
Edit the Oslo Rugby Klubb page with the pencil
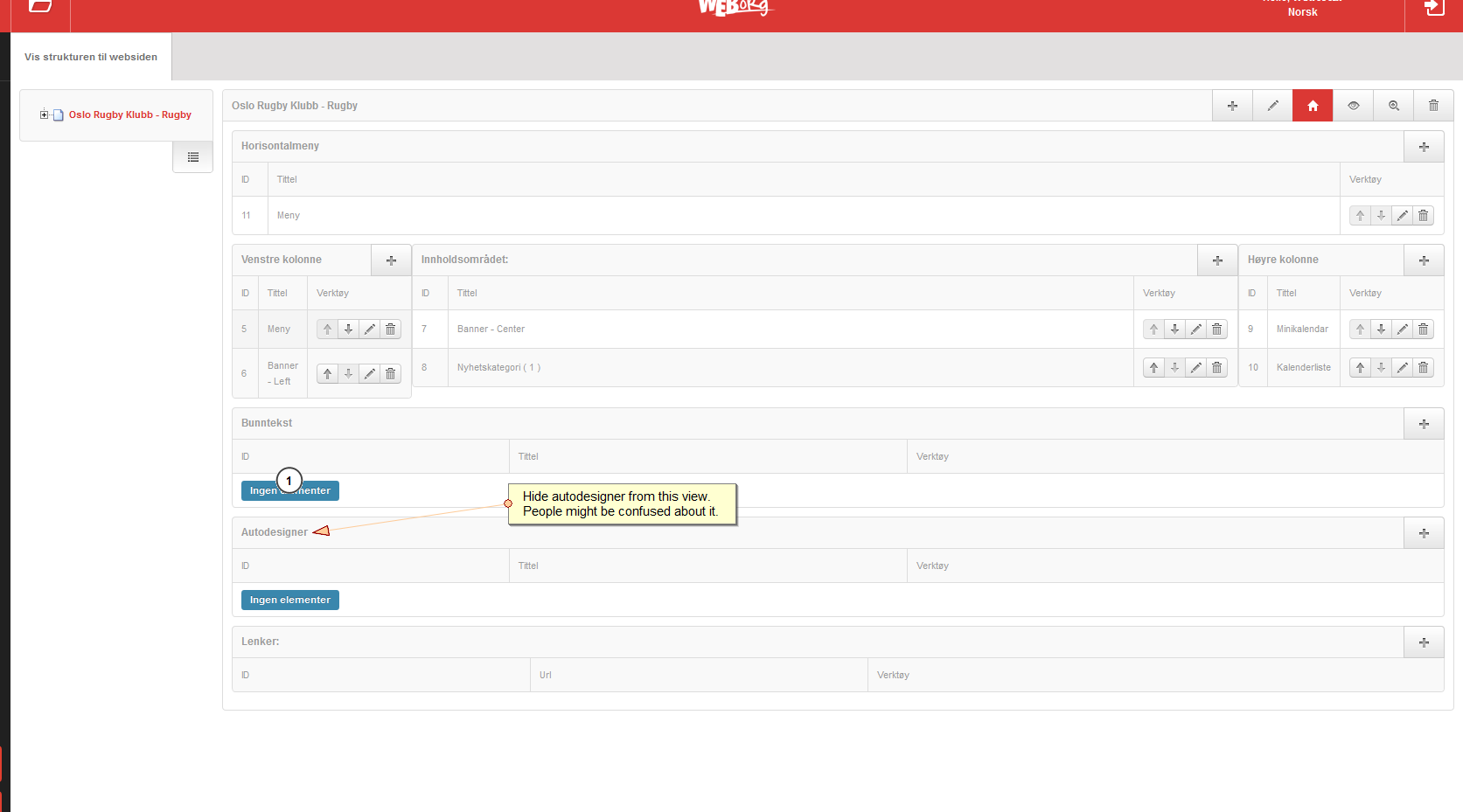tap(1272, 106)
